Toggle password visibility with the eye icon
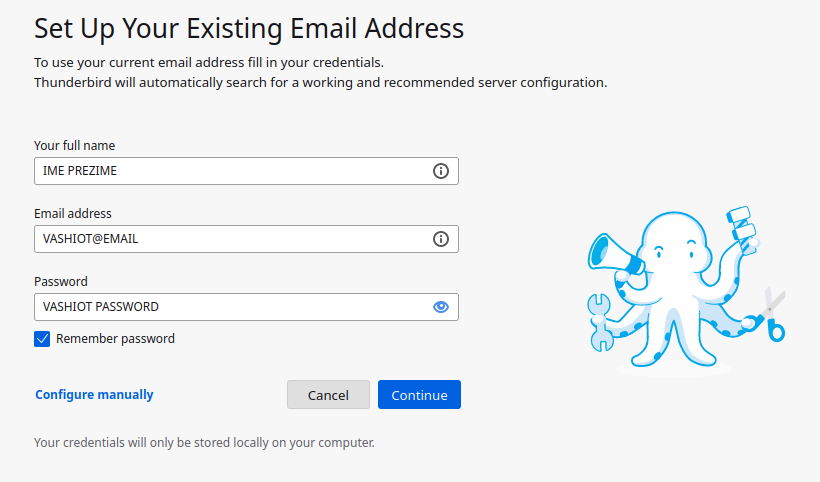This screenshot has height=482, width=820. point(441,307)
